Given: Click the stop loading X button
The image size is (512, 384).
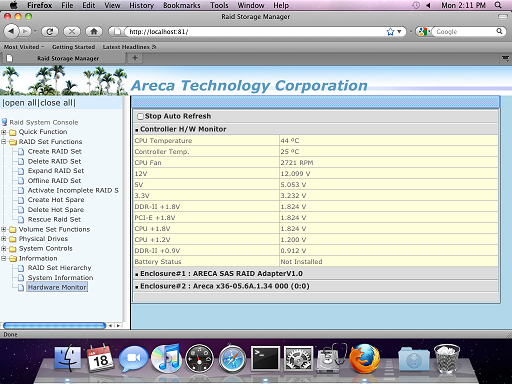Looking at the screenshot, I should click(x=72, y=31).
